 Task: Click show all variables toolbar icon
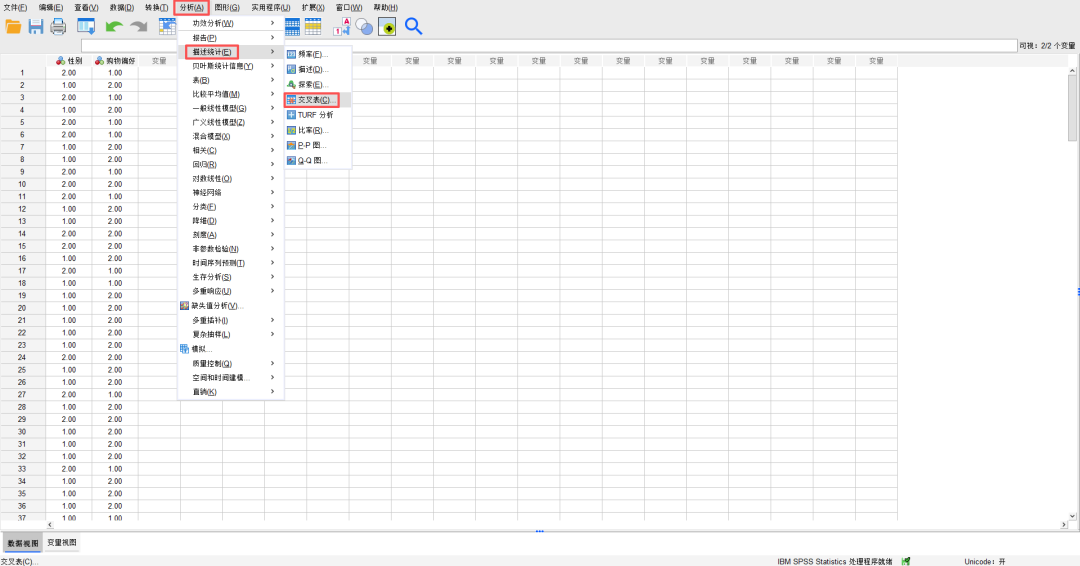point(387,27)
